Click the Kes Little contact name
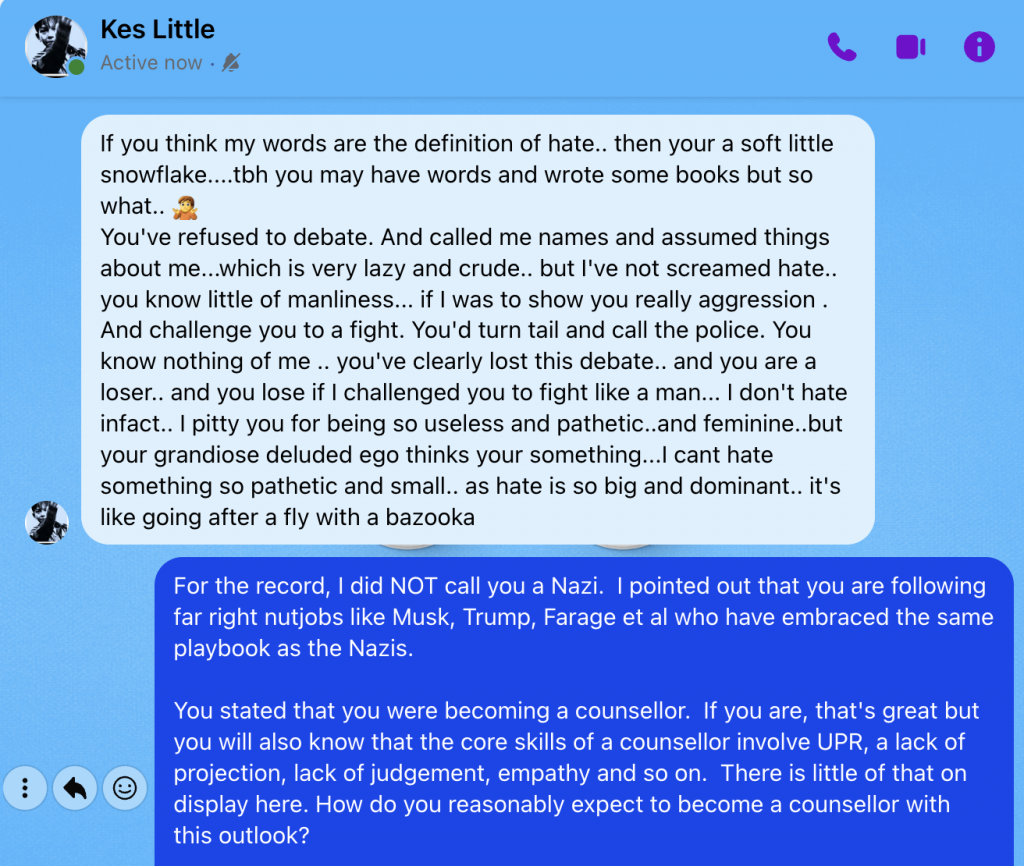Image resolution: width=1024 pixels, height=866 pixels. click(x=158, y=30)
